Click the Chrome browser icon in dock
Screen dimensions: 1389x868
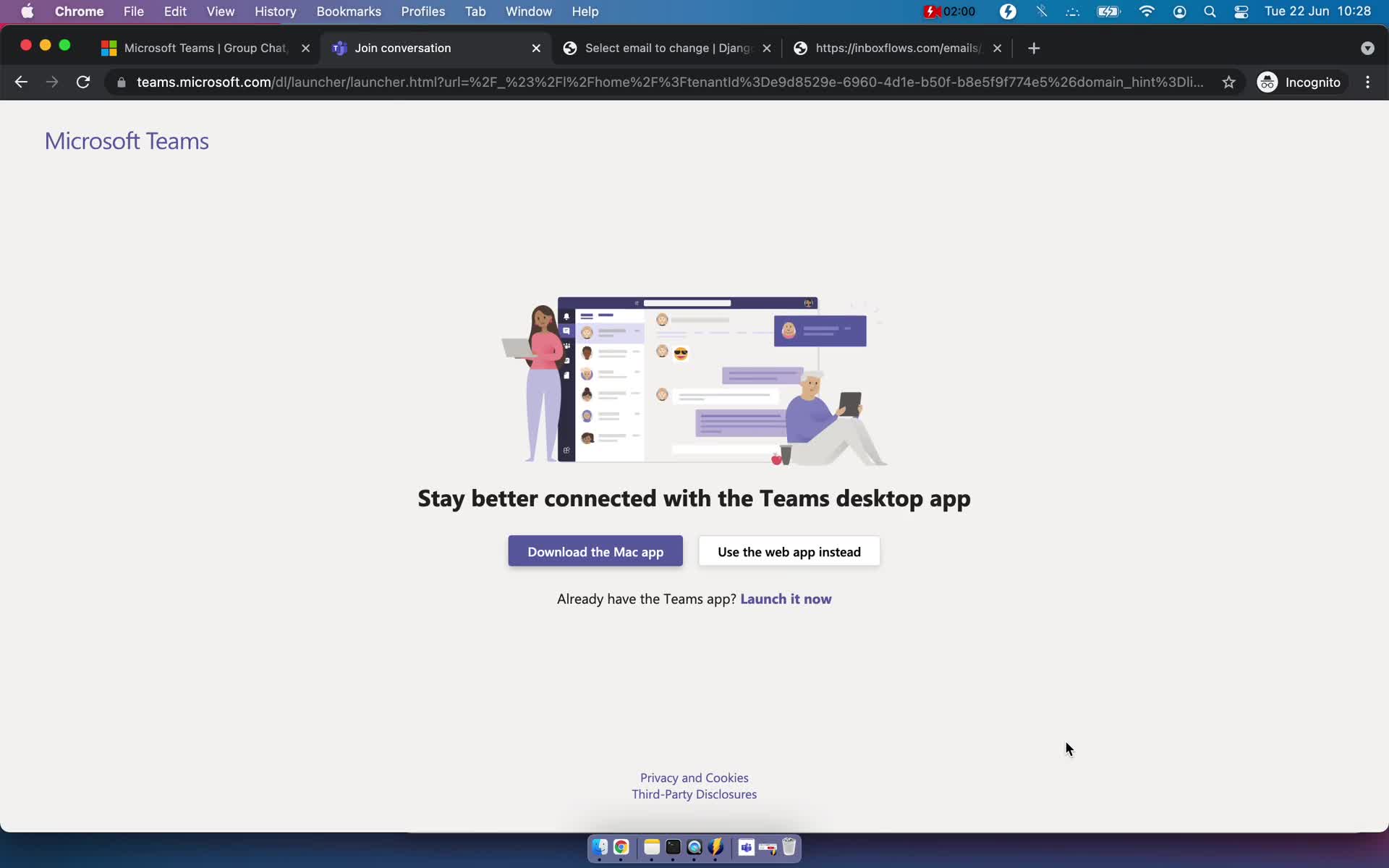point(620,847)
